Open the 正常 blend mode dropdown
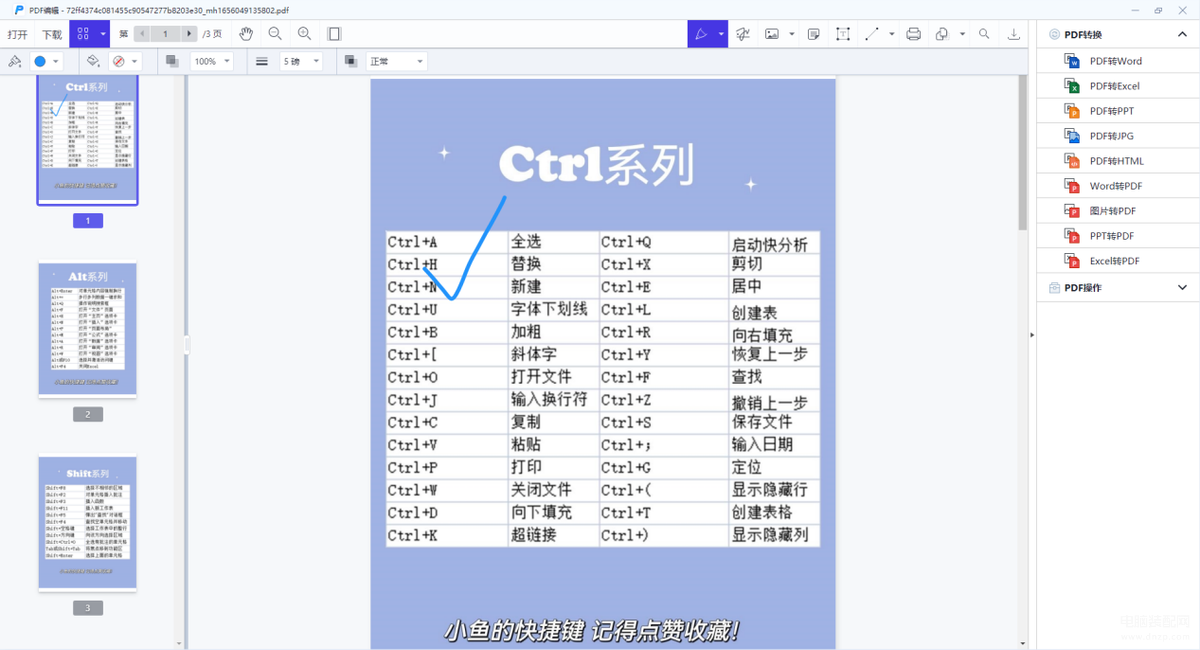This screenshot has height=650, width=1200. [396, 61]
